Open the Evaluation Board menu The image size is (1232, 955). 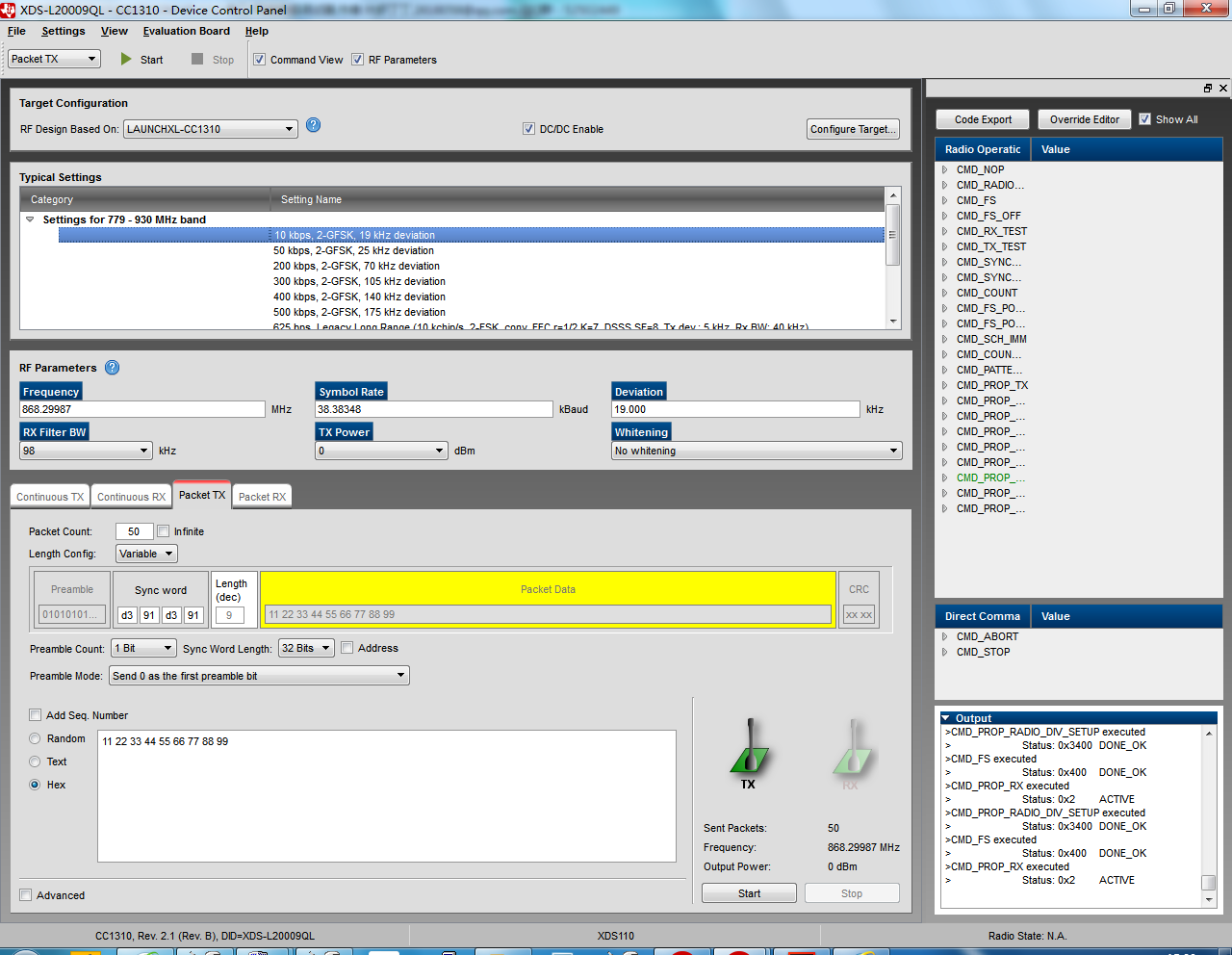click(x=187, y=31)
